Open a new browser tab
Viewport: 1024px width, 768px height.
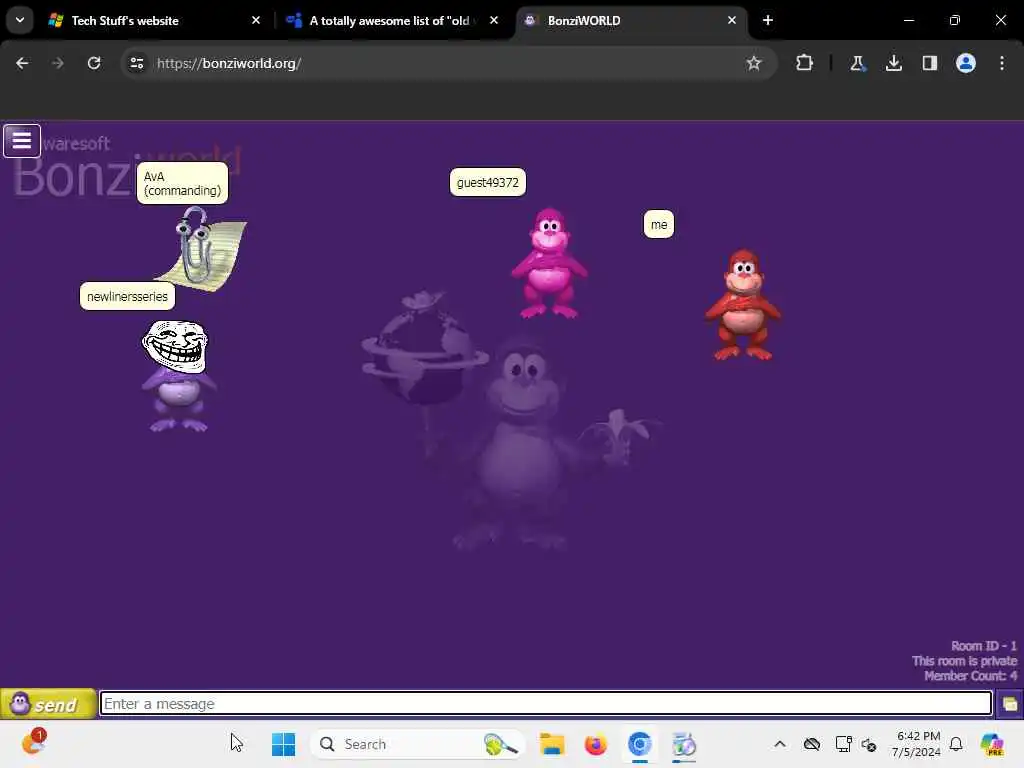pyautogui.click(x=768, y=20)
